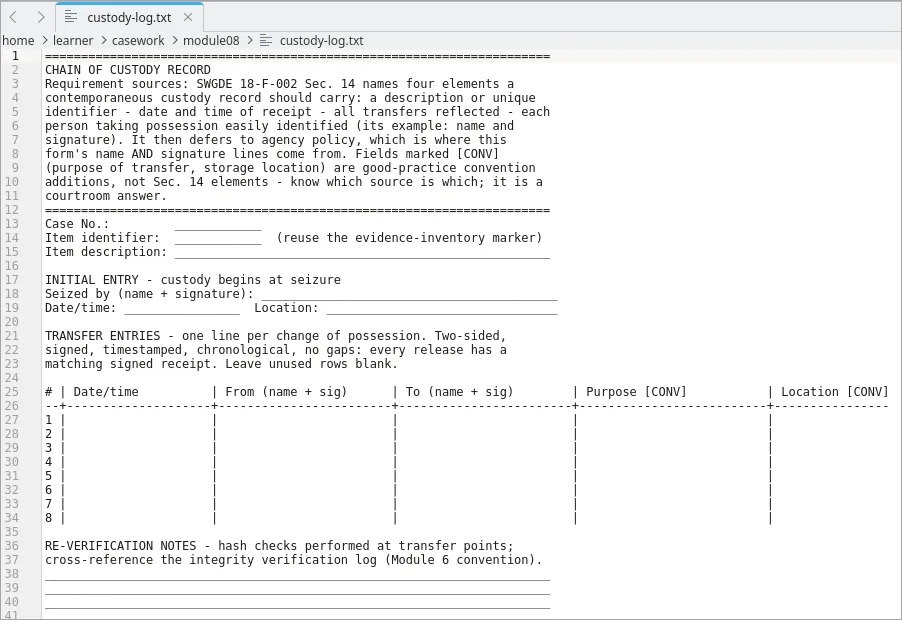This screenshot has width=902, height=620.
Task: Click the 'Item description:' blank line
Action: click(362, 252)
